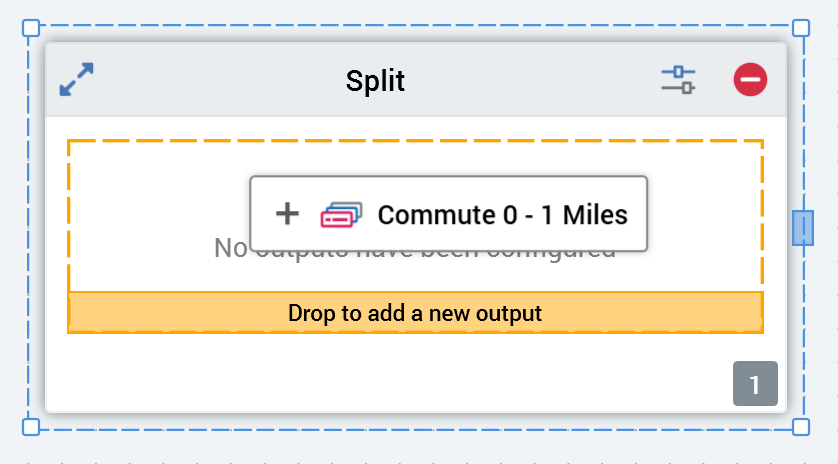Click the blue diagonal expand arrows icon
Screen dimensions: 838x464
(76, 80)
